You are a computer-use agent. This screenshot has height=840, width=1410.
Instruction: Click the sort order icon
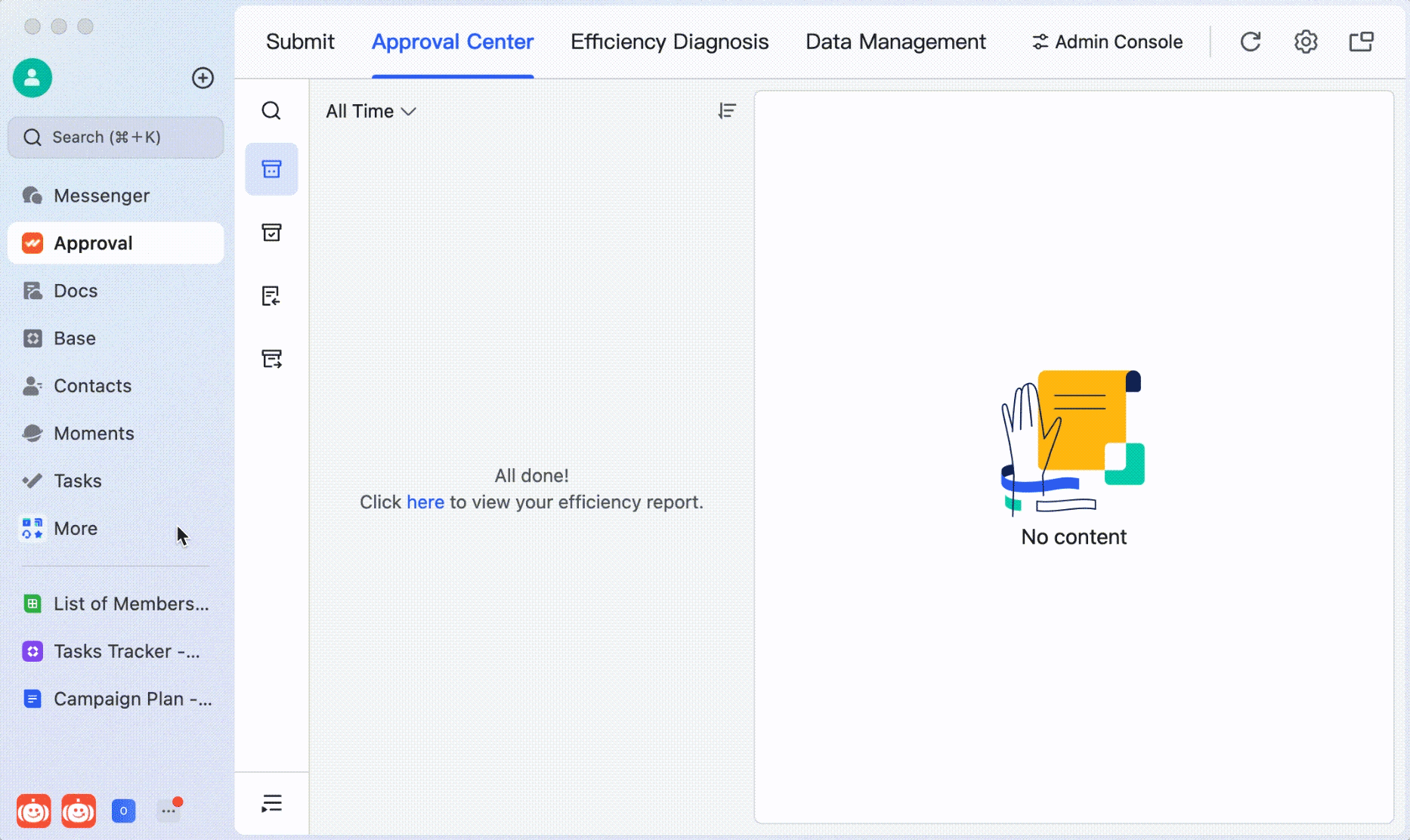tap(727, 111)
